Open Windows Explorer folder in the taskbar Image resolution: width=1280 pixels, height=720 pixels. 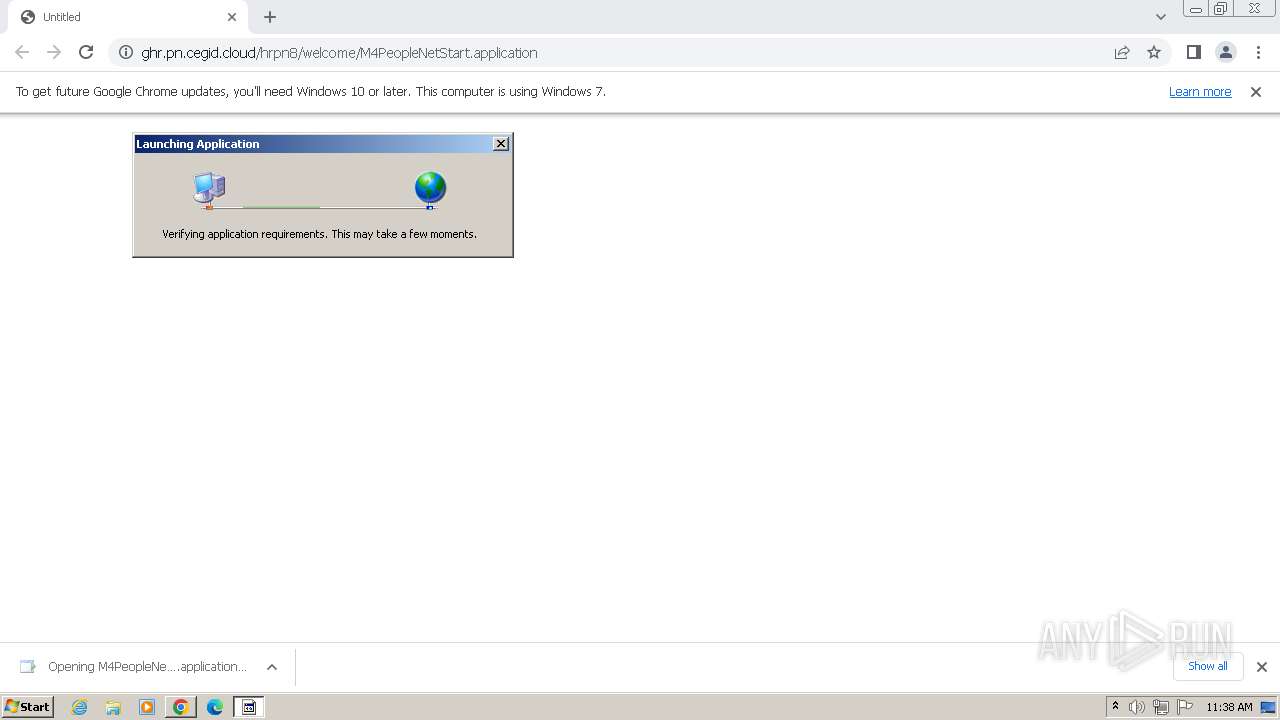tap(113, 707)
